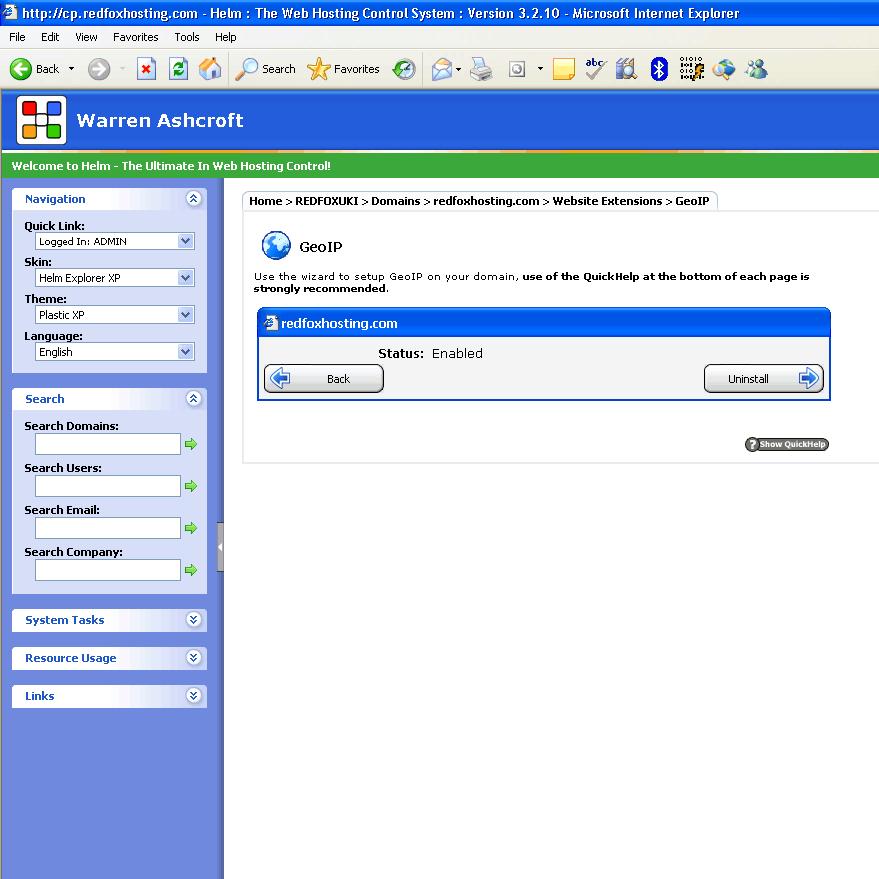Viewport: 879px width, 879px height.
Task: Go to REDFOXUKI in the breadcrumb
Action: pyautogui.click(x=327, y=201)
